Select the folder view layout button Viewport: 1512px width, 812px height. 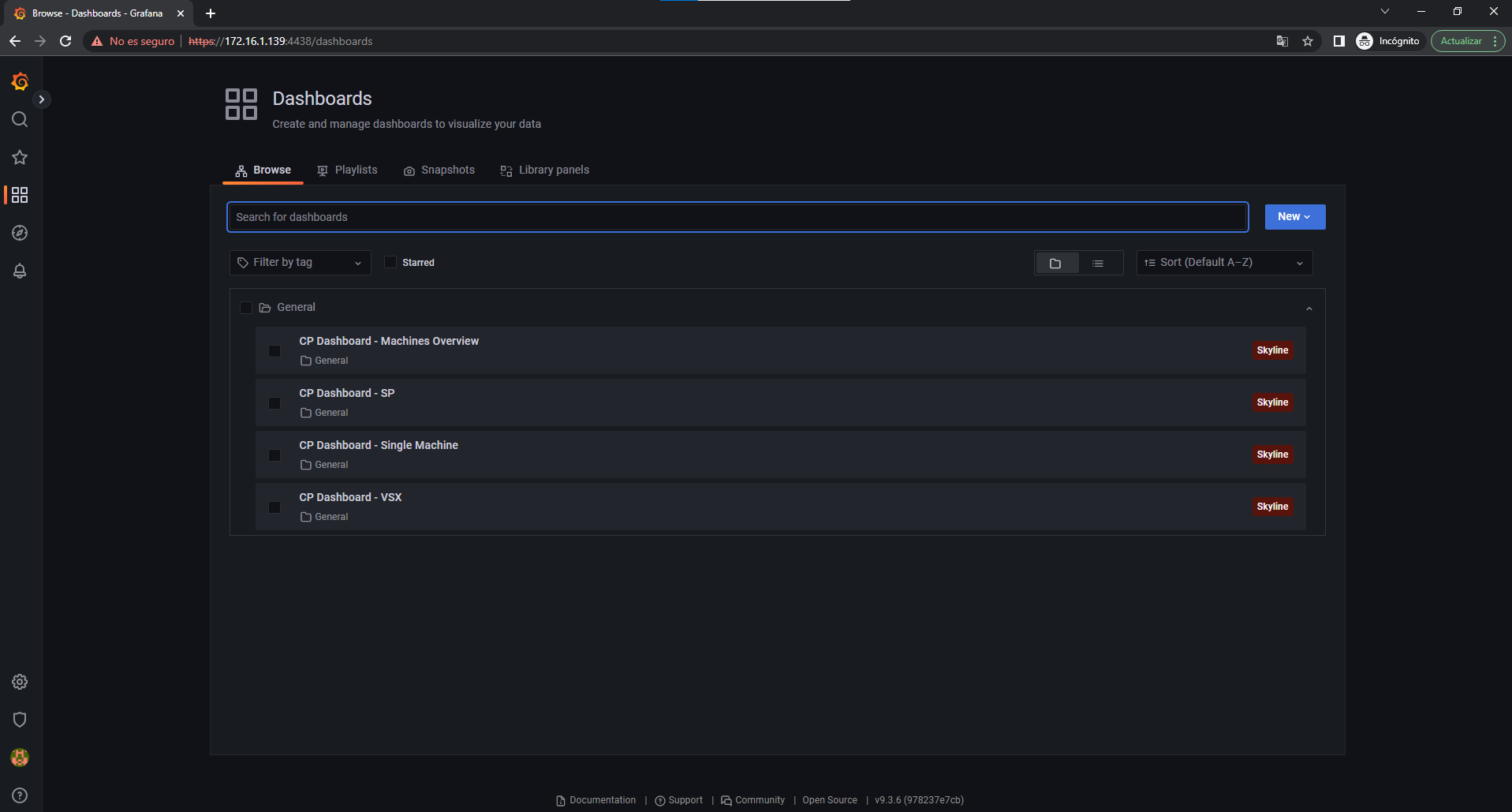tap(1056, 263)
